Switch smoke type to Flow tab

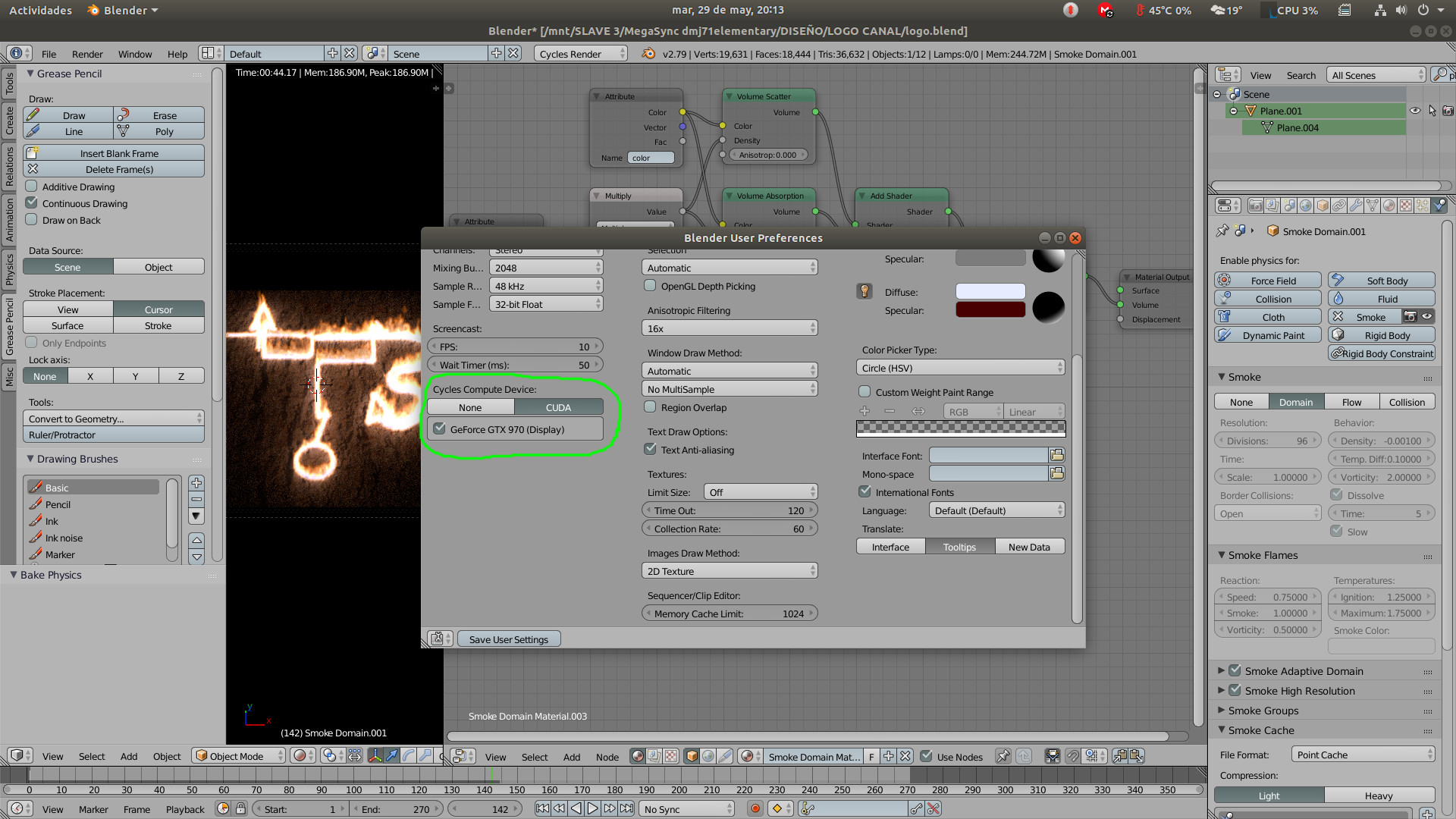click(1351, 402)
